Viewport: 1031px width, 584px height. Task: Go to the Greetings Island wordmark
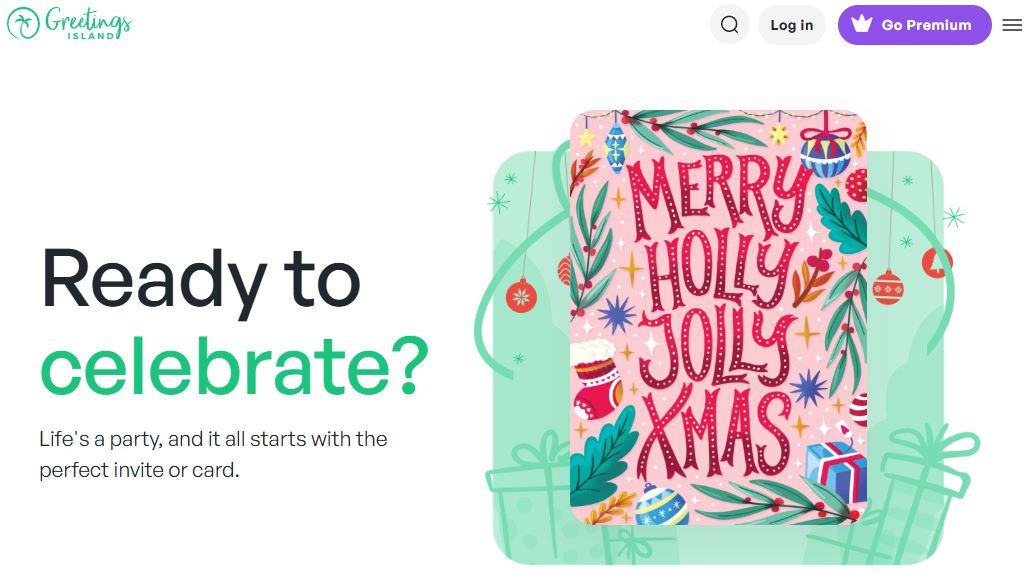[x=87, y=23]
